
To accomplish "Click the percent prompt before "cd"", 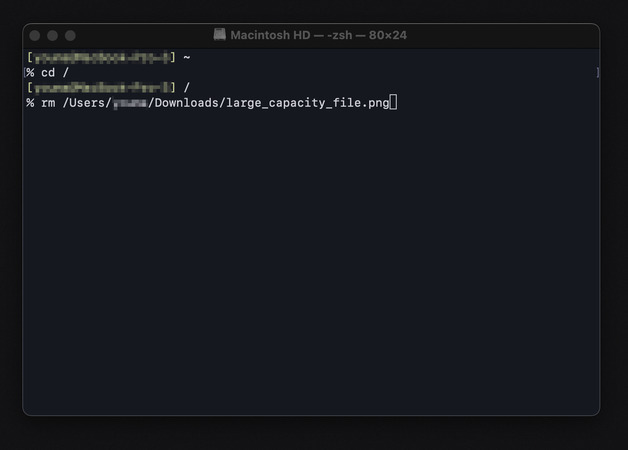I will point(30,73).
